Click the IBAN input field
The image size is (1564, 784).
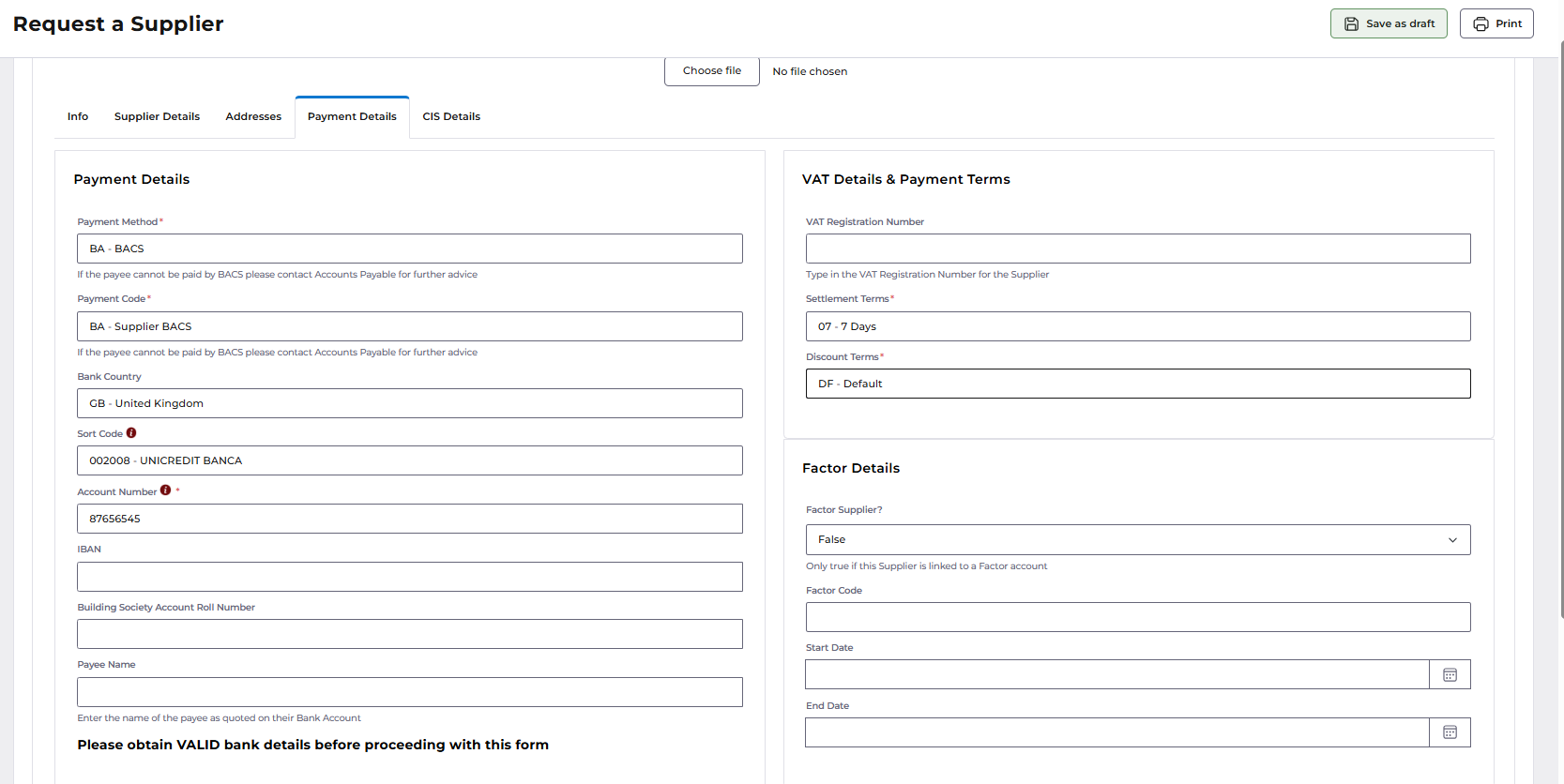(410, 577)
